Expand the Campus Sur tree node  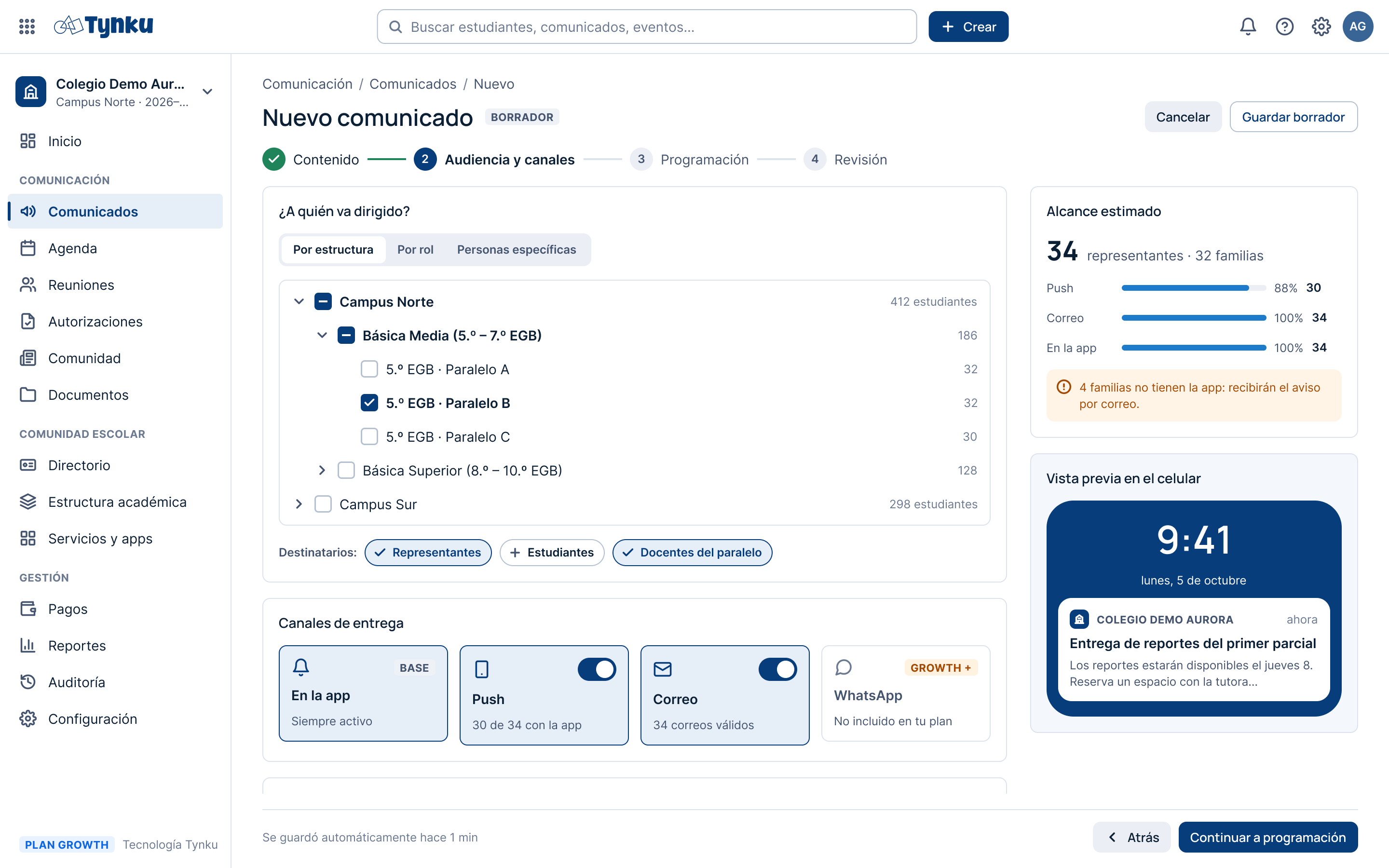(299, 504)
